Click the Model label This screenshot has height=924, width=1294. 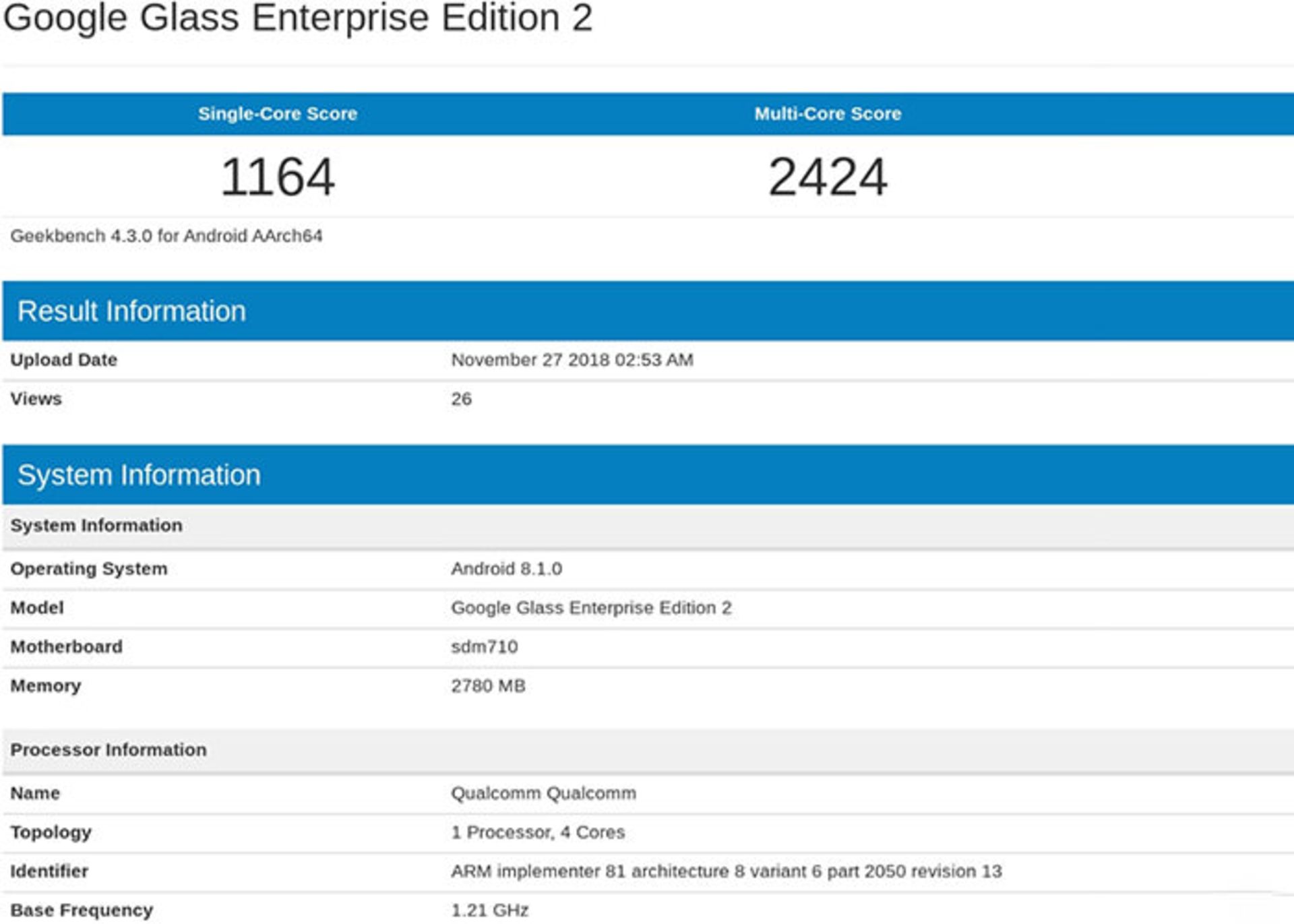[x=37, y=608]
